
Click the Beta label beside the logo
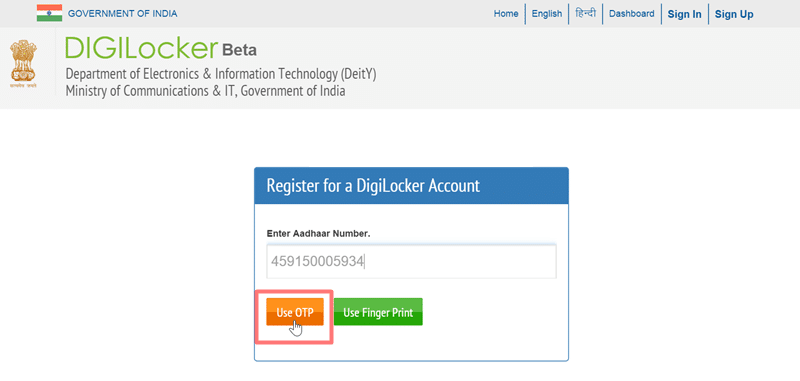click(x=239, y=50)
